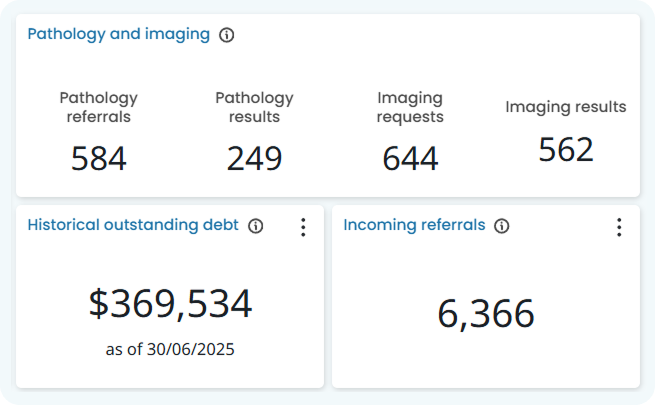Open Incoming referrals three-dot options menu
655x405 pixels.
click(619, 227)
